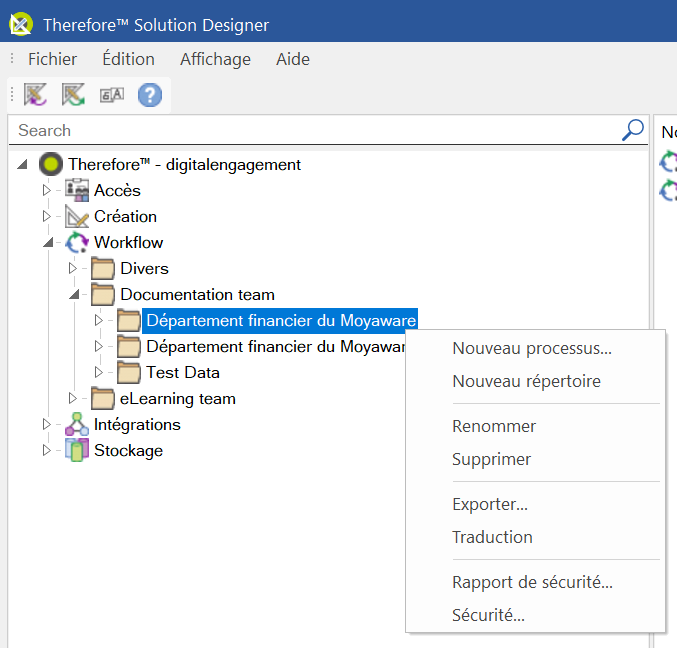Collapse the Workflow tree node
Viewport: 677px width, 648px height.
click(48, 242)
